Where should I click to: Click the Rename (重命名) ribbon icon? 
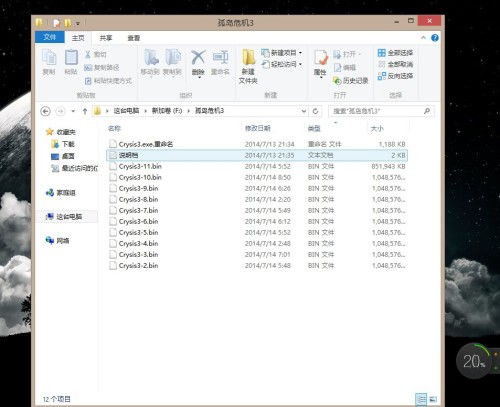click(x=220, y=58)
